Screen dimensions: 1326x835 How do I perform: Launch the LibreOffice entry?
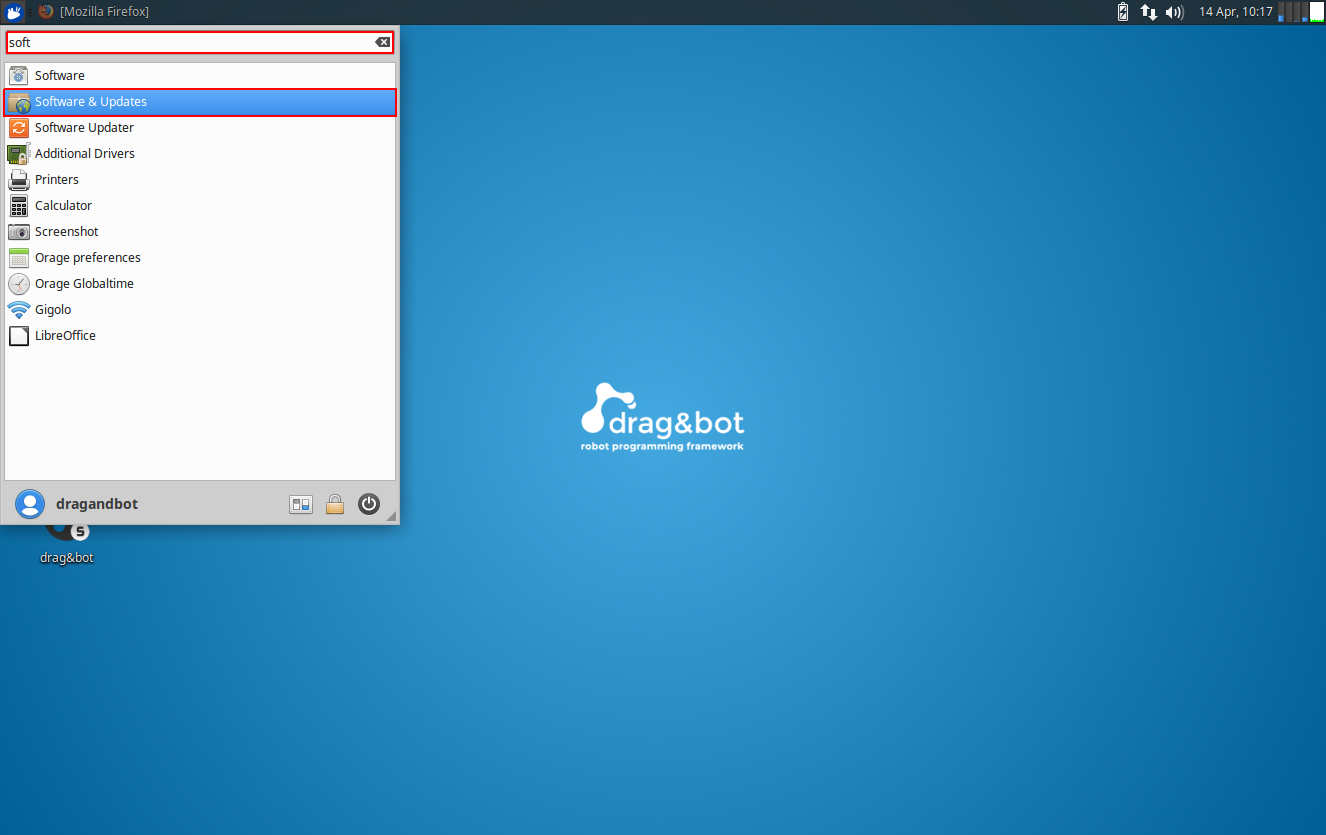pyautogui.click(x=200, y=335)
